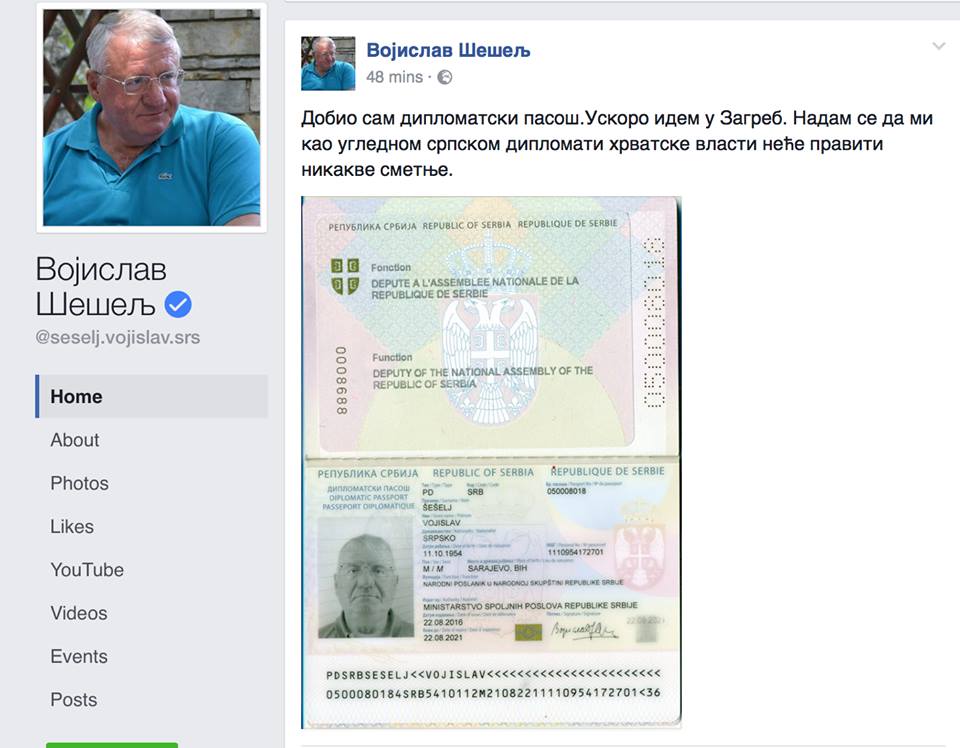Image resolution: width=960 pixels, height=748 pixels.
Task: Open the Videos section
Action: pos(79,613)
